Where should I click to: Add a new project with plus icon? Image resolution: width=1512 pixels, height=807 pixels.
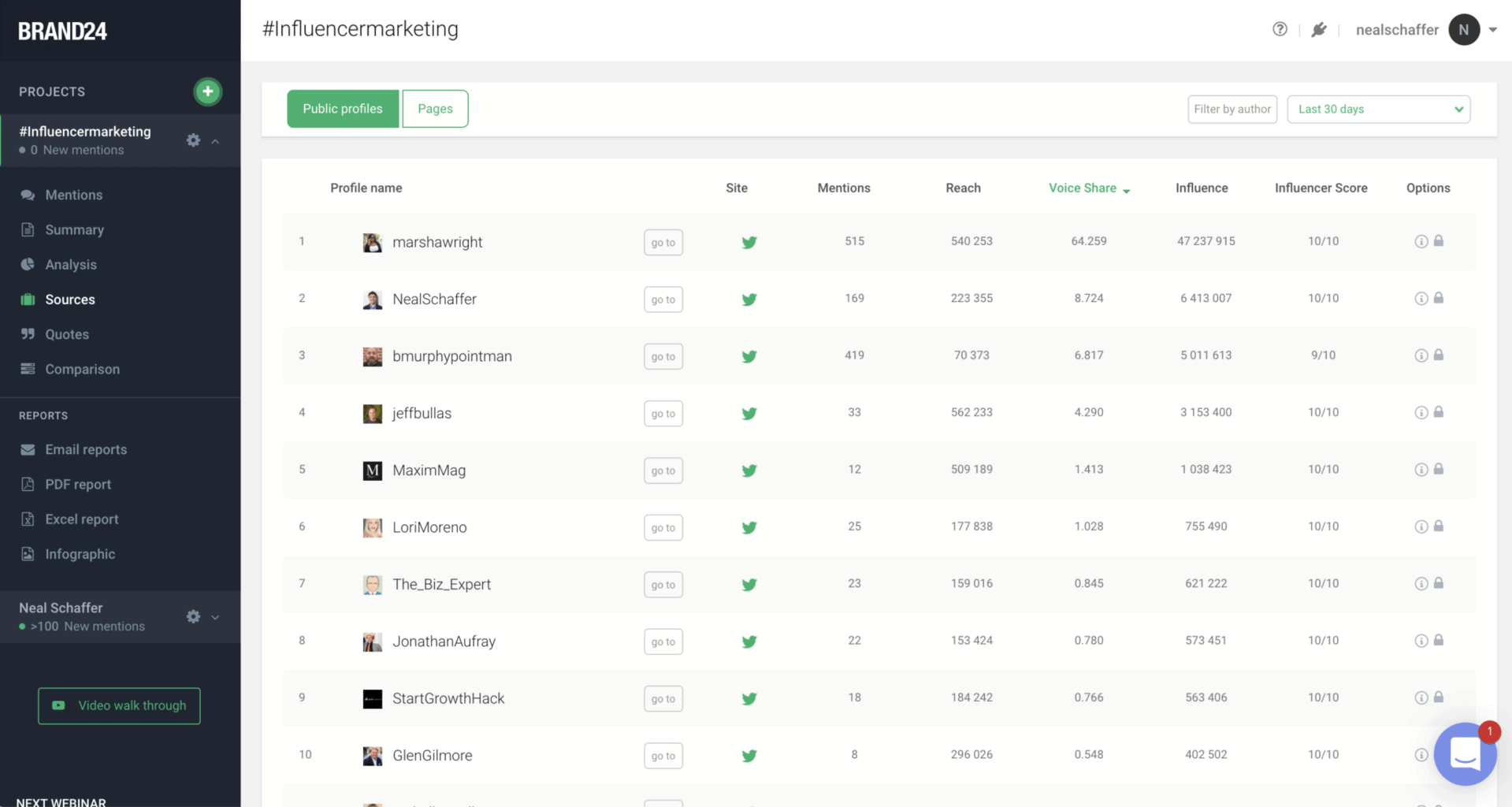tap(208, 91)
